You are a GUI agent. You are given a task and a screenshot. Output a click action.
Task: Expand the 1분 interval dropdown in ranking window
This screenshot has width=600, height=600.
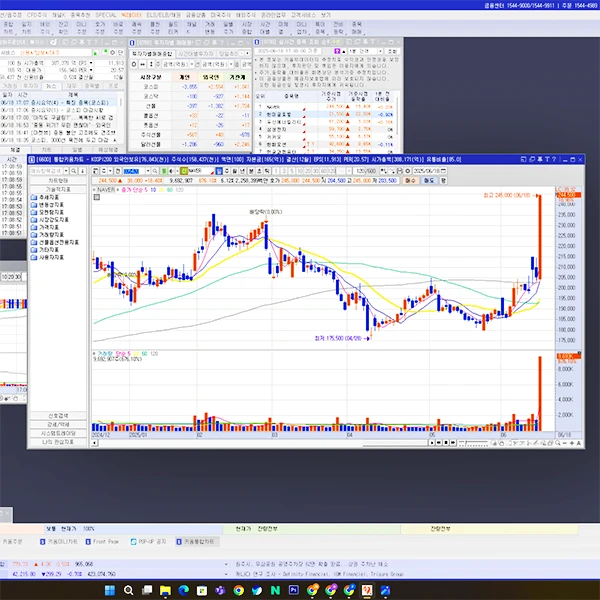380,51
